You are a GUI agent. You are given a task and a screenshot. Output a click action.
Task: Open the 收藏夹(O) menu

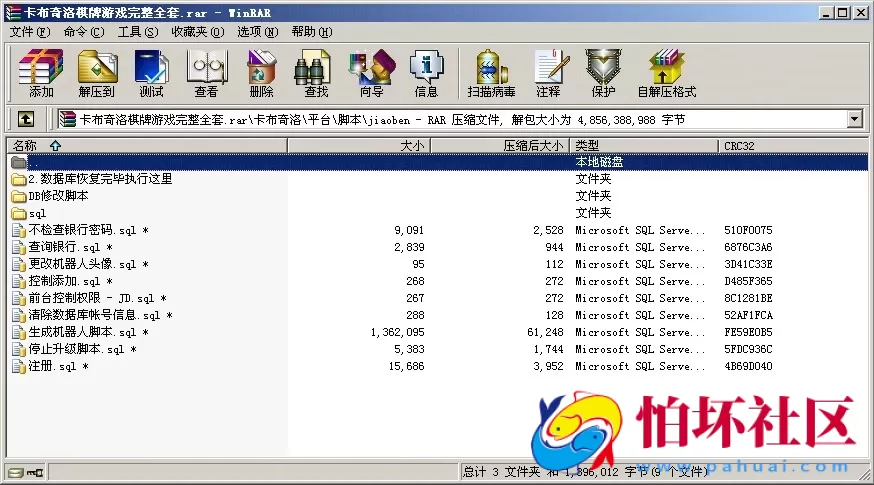point(197,32)
